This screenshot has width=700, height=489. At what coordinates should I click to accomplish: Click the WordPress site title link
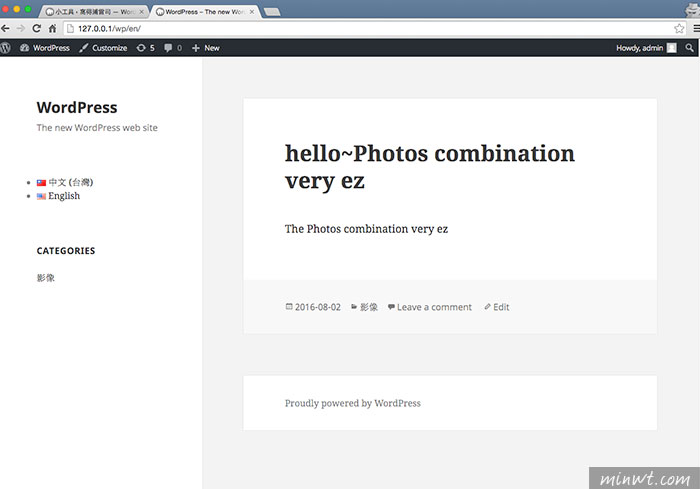click(x=77, y=108)
